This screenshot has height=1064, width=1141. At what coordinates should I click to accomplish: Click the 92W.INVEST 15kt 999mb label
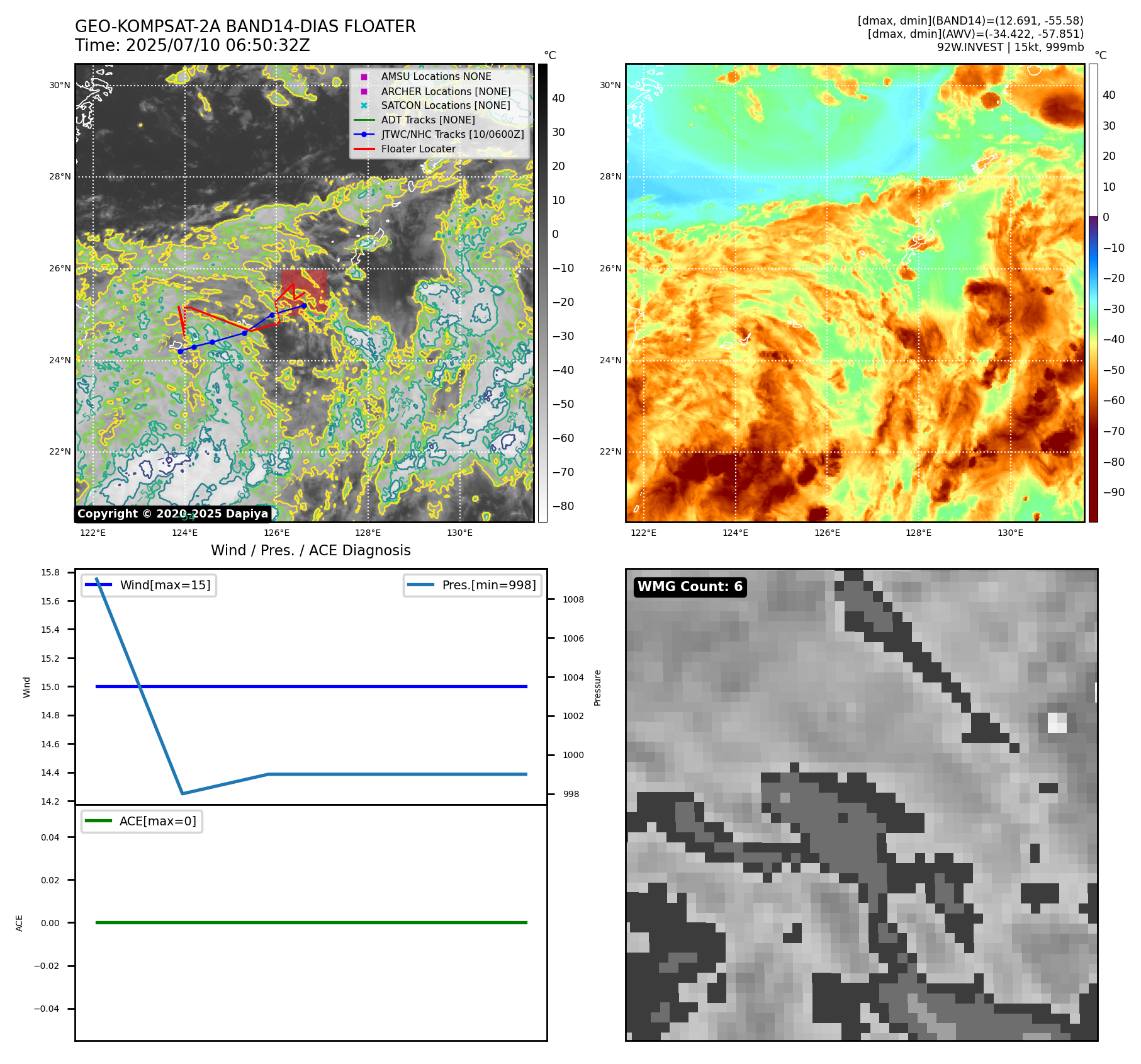click(x=1011, y=47)
